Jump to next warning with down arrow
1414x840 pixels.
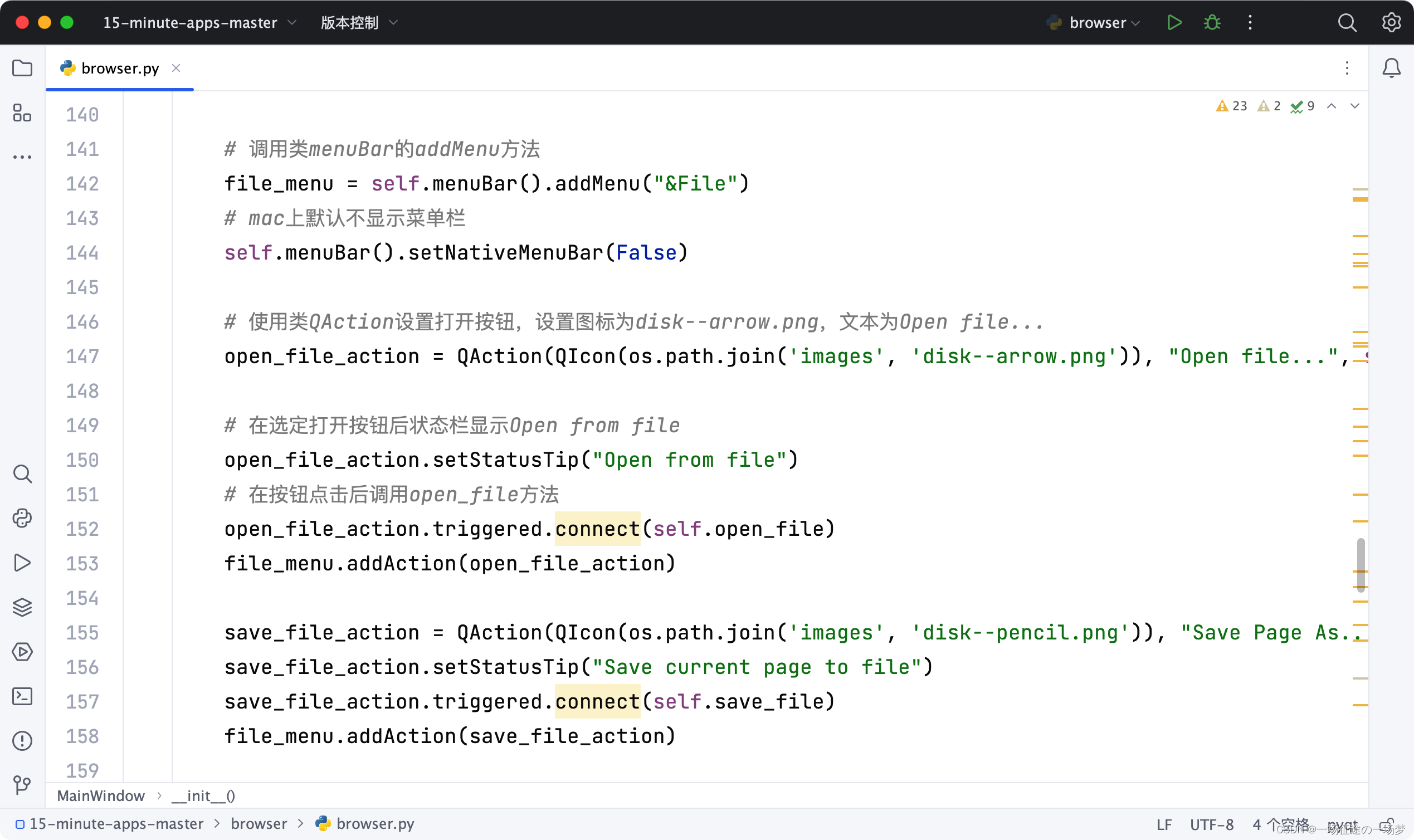pyautogui.click(x=1355, y=106)
